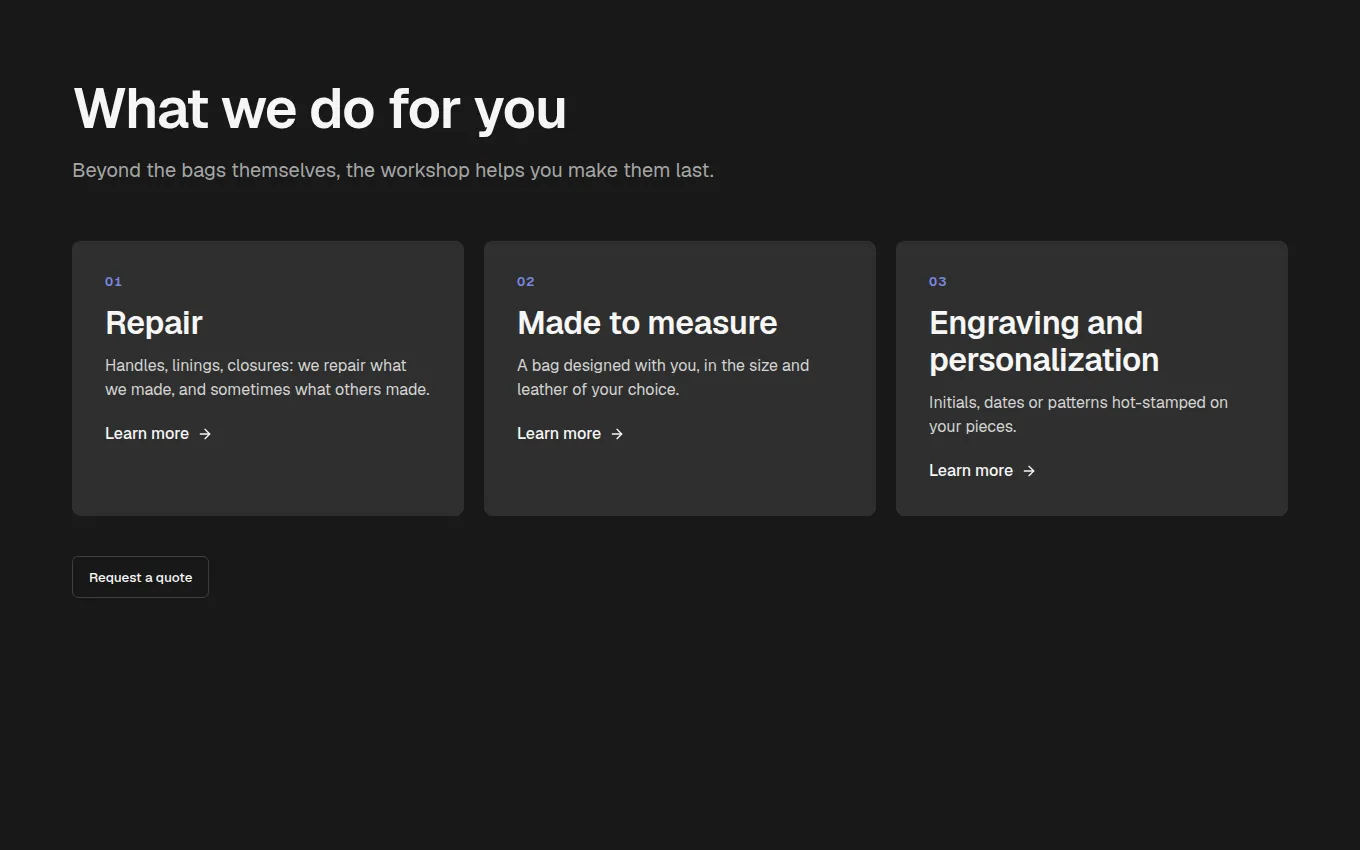Click the subtitle about the workshop helping bags last
Image resolution: width=1360 pixels, height=850 pixels.
click(393, 170)
